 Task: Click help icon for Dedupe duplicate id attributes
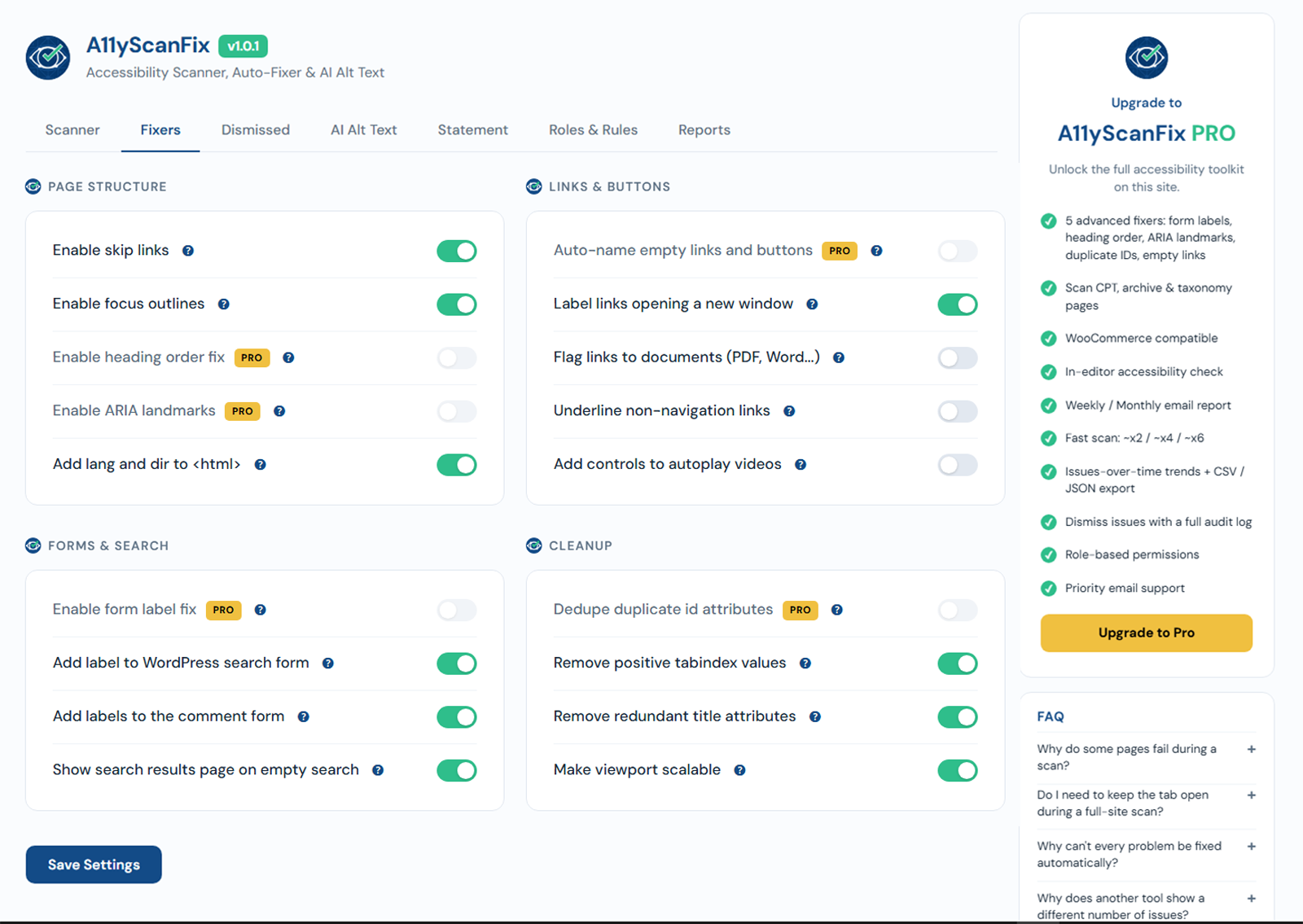[837, 610]
